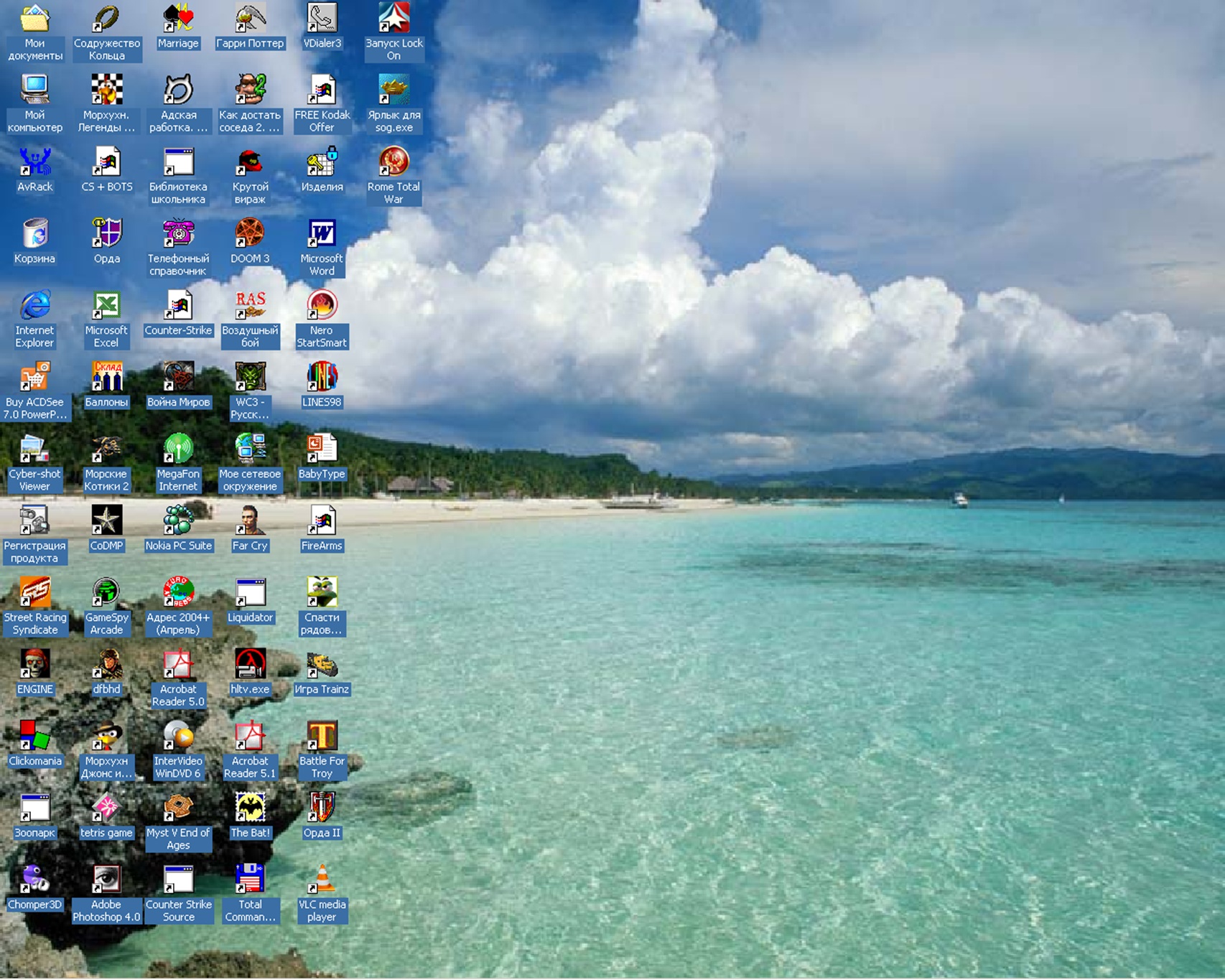1225x980 pixels.
Task: Open the AvRack icon
Action: click(34, 162)
